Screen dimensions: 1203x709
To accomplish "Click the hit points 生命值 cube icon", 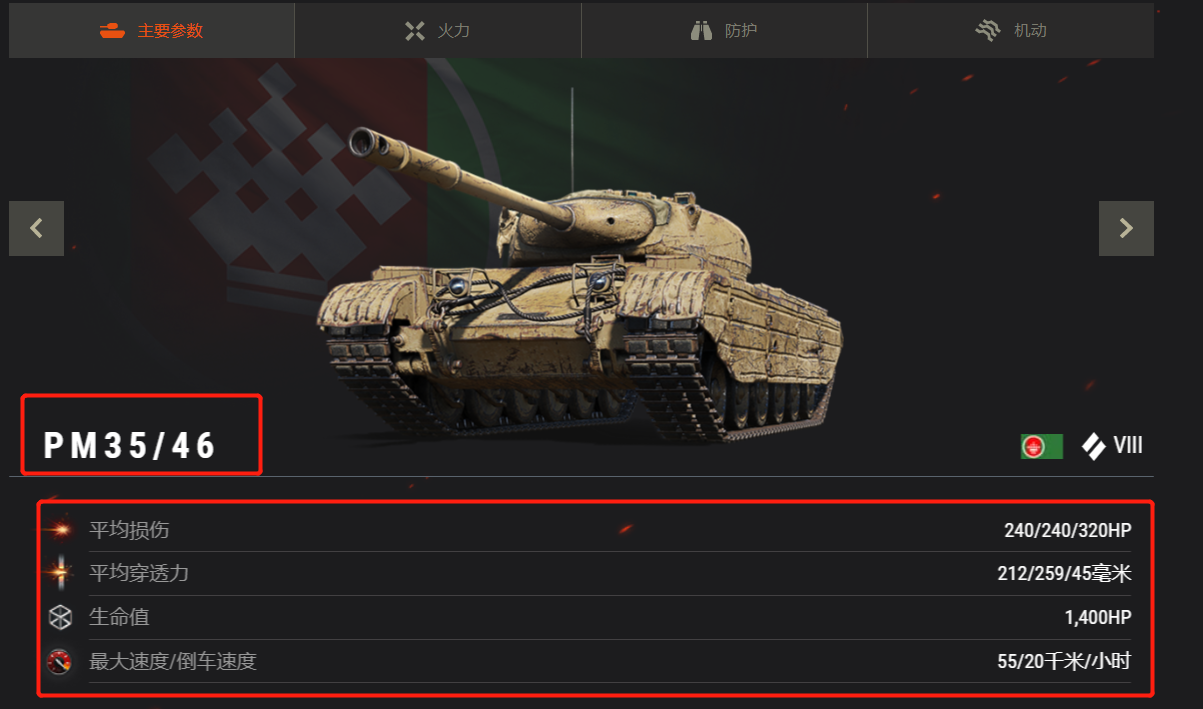I will point(61,617).
